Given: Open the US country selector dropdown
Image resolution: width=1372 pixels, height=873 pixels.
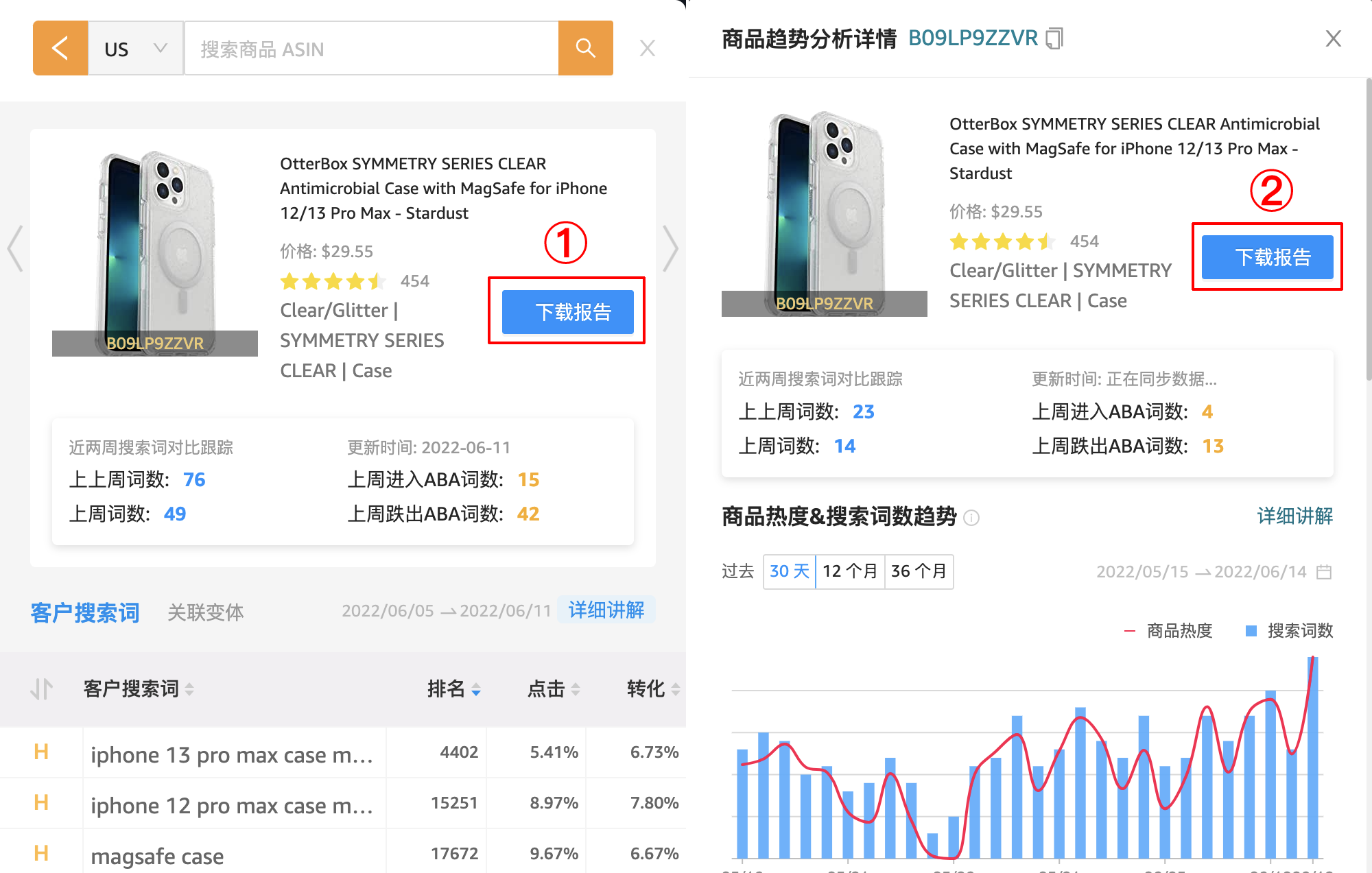Looking at the screenshot, I should pyautogui.click(x=135, y=48).
